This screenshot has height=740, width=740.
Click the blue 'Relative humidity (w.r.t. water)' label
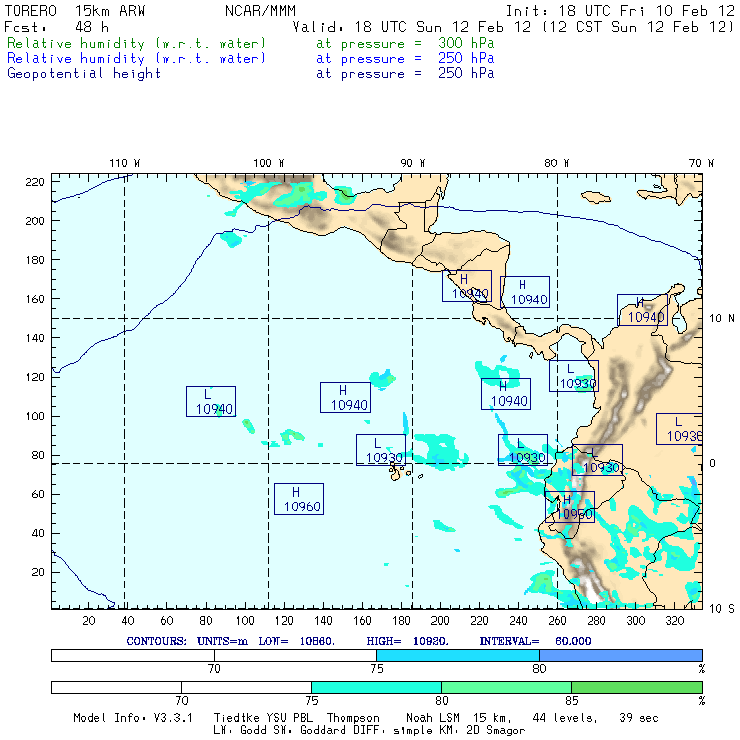(136, 59)
